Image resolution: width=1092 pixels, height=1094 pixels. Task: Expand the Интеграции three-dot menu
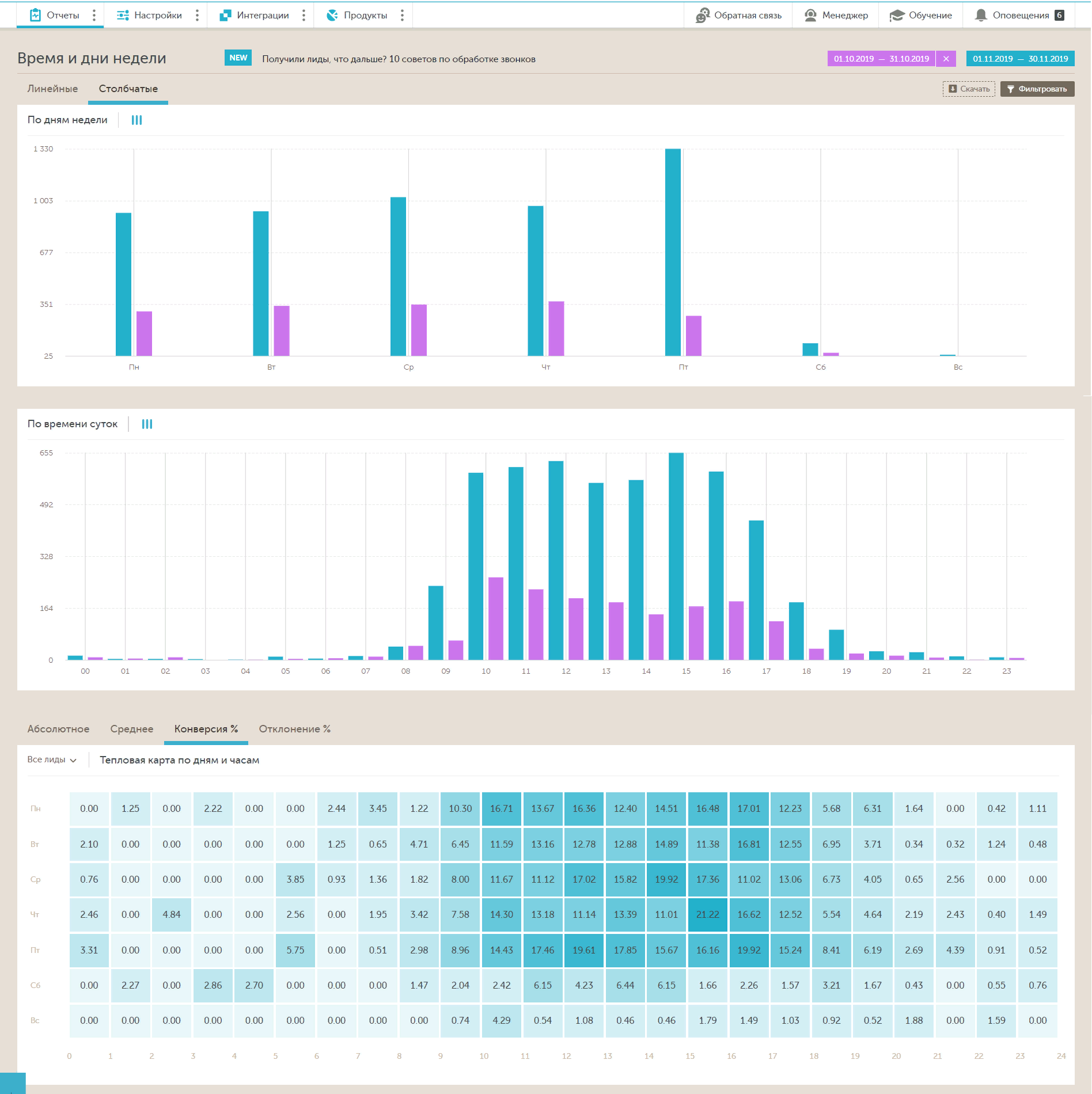click(304, 16)
